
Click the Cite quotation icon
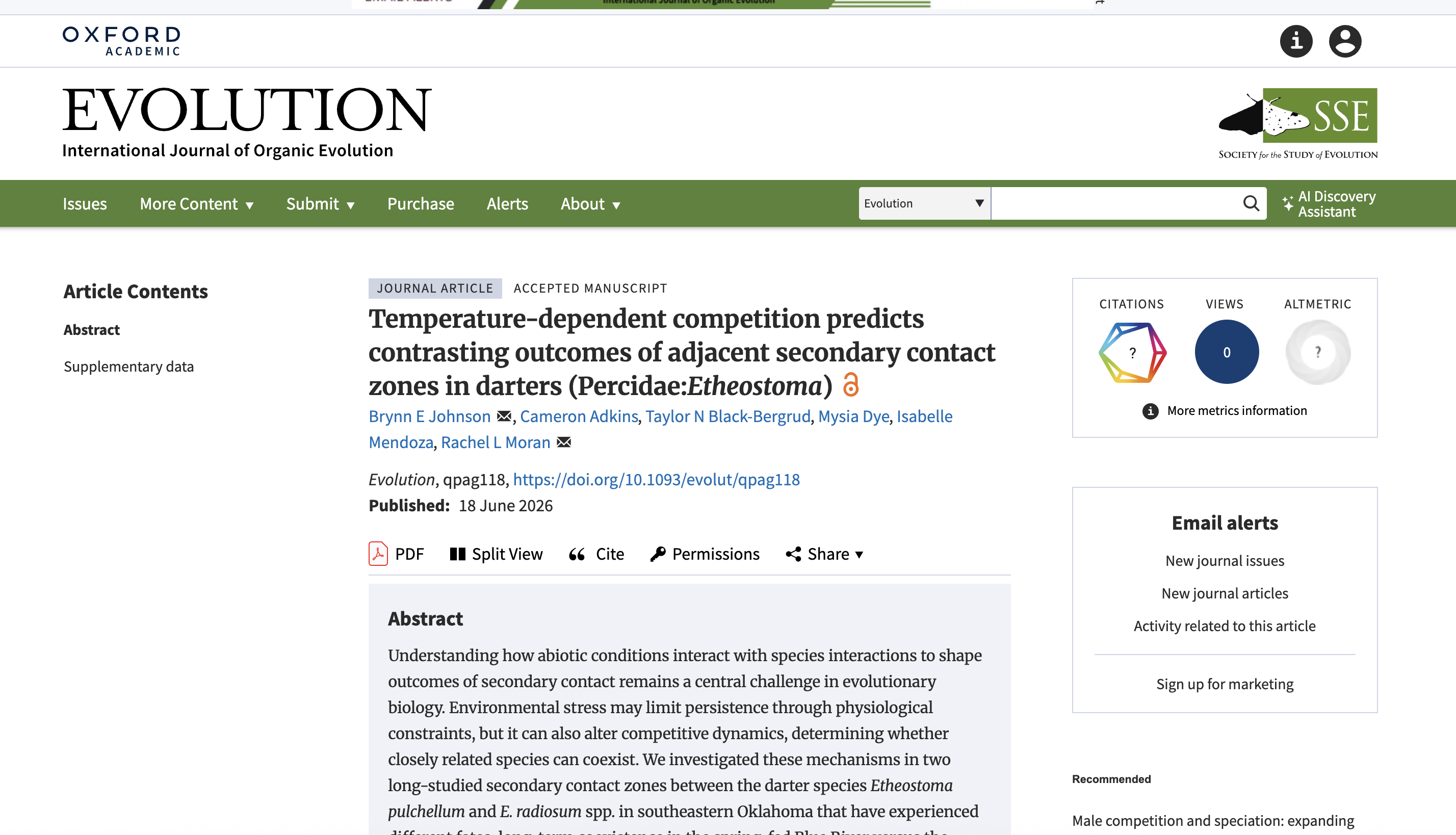point(577,554)
